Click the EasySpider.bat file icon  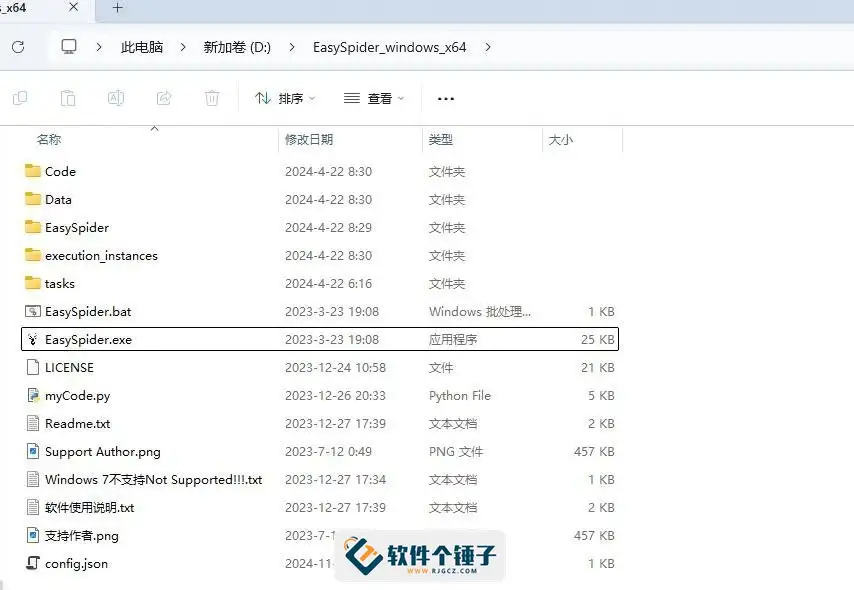[x=33, y=311]
